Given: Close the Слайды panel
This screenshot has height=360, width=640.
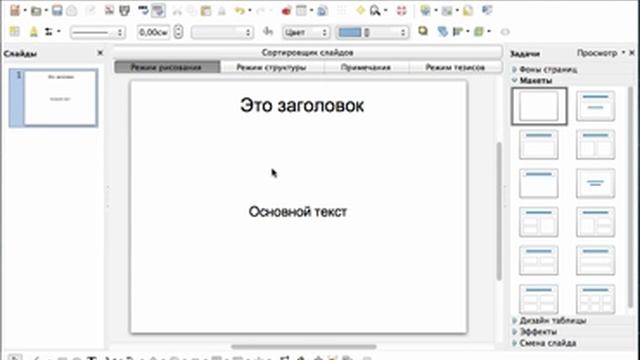Looking at the screenshot, I should pos(100,53).
